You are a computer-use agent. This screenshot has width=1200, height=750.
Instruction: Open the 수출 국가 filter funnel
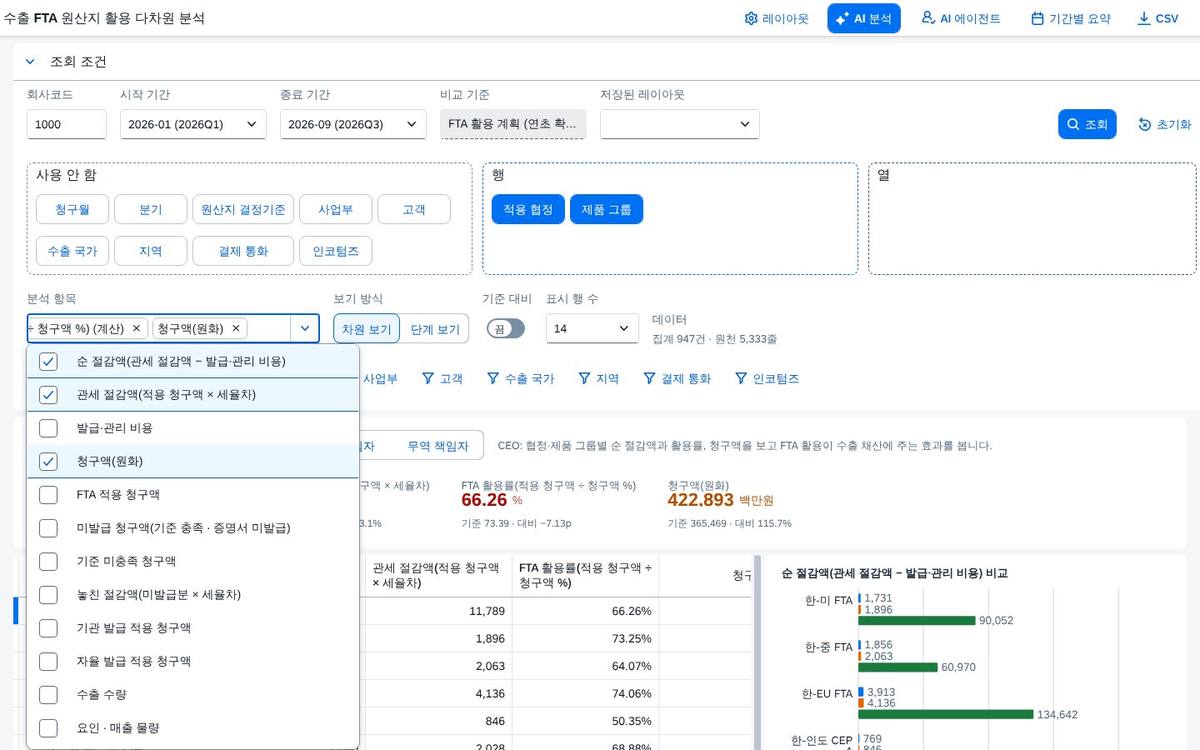tap(520, 379)
